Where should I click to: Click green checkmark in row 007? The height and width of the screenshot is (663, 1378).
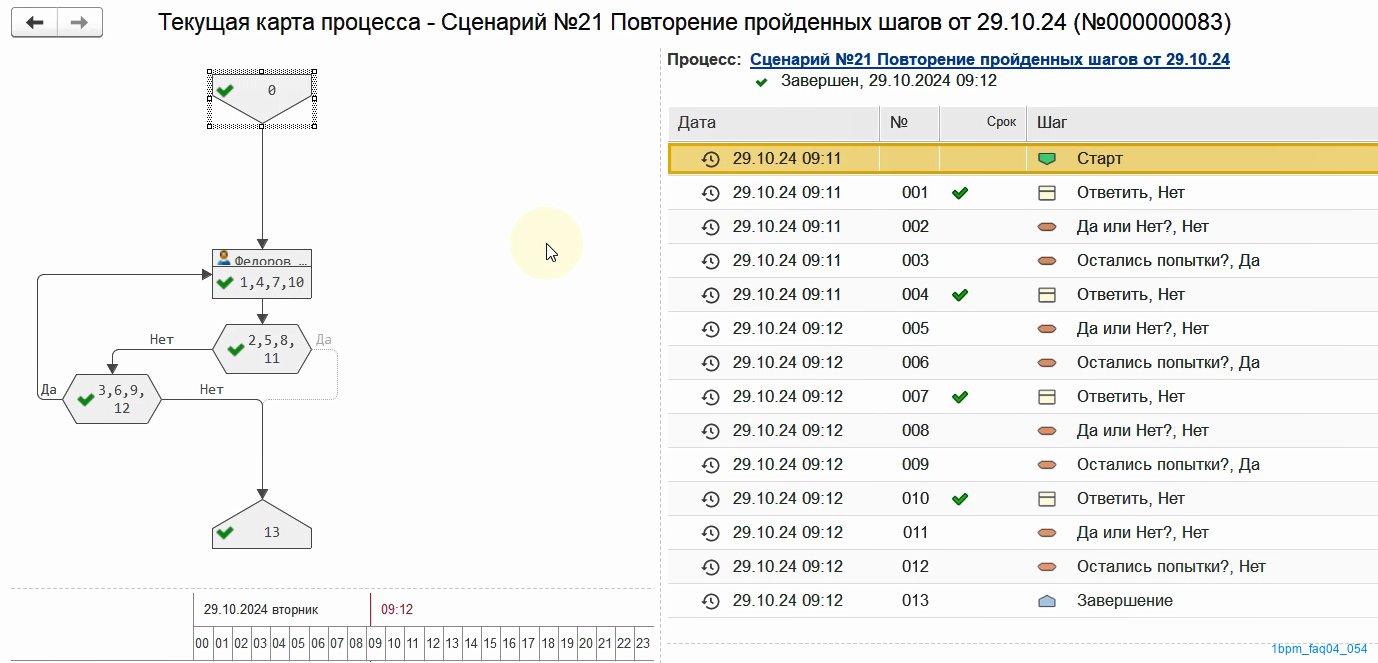[x=960, y=397]
